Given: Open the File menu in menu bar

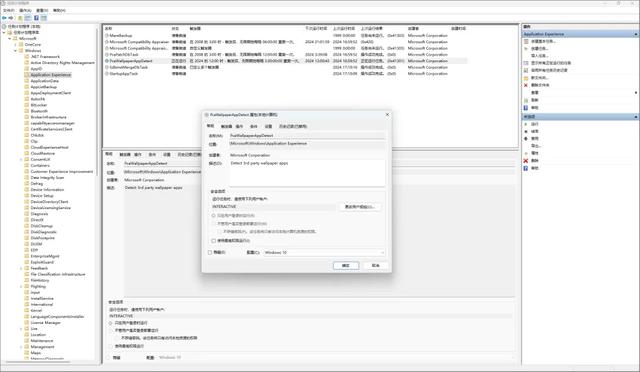Looking at the screenshot, I should tap(9, 10).
